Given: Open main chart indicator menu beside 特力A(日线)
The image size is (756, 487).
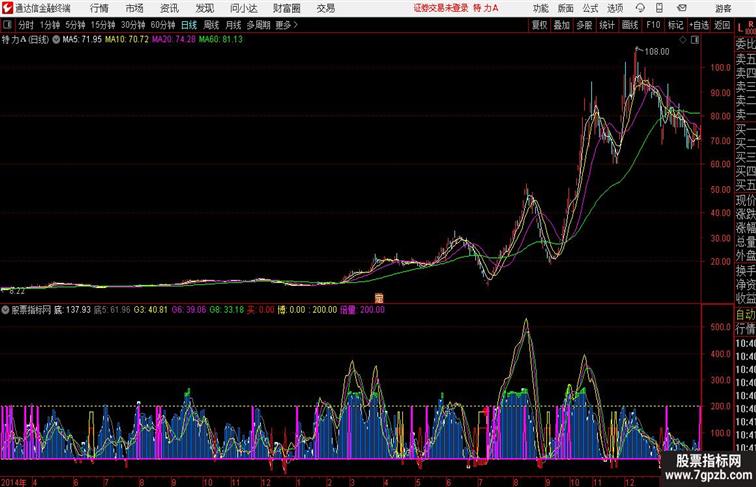Looking at the screenshot, I should point(56,40).
